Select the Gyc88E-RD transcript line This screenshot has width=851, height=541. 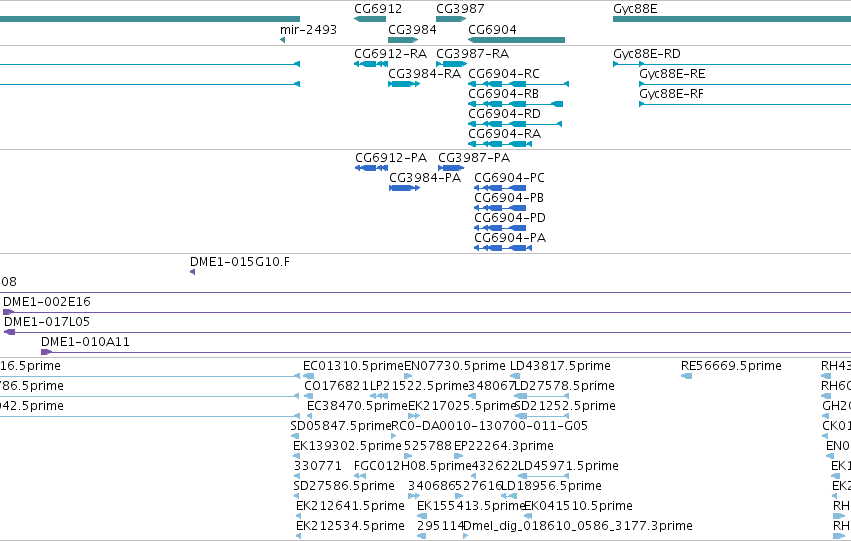(732, 64)
